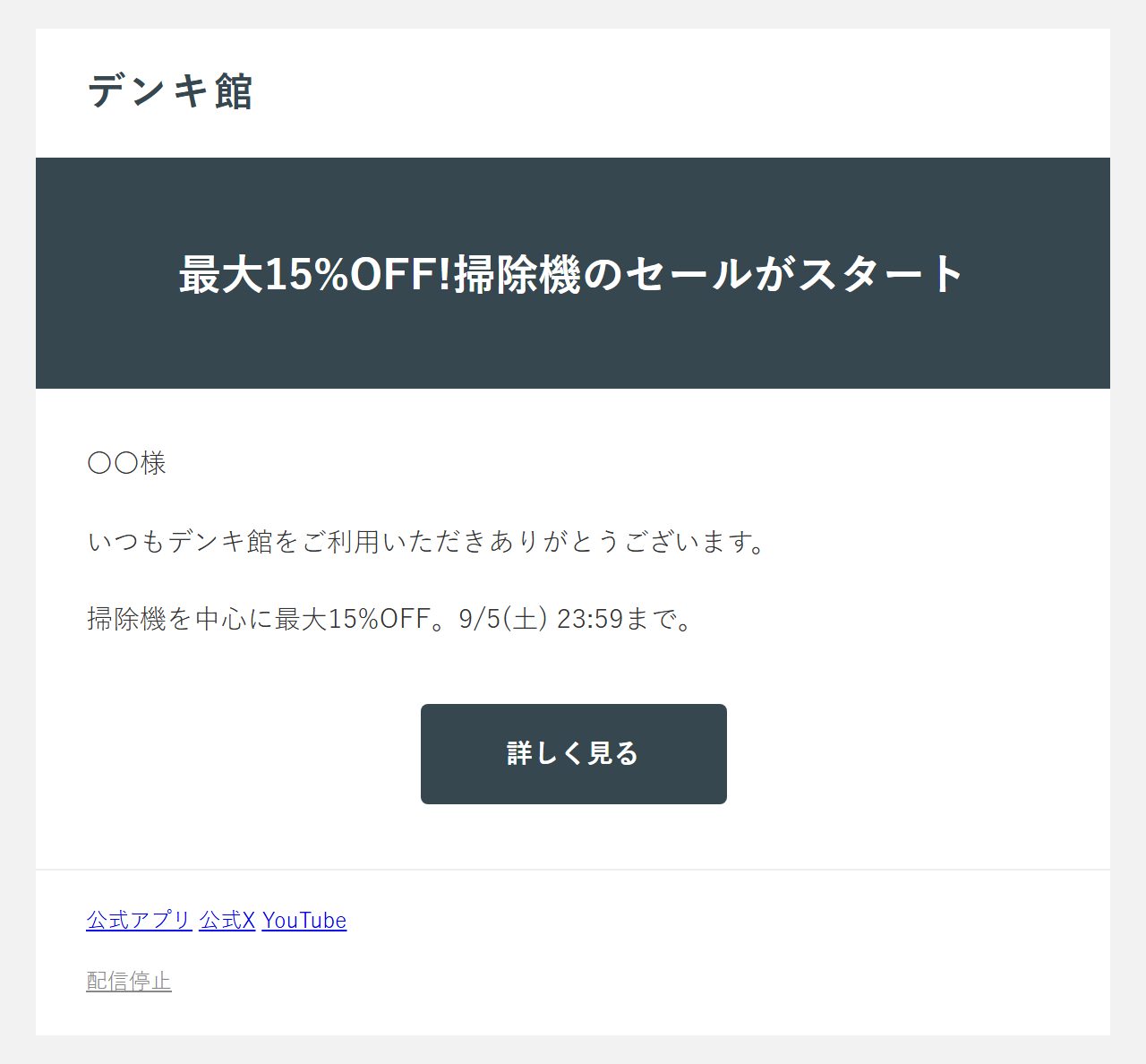Click 配信停止 to unsubscribe
The height and width of the screenshot is (1064, 1146).
click(129, 981)
